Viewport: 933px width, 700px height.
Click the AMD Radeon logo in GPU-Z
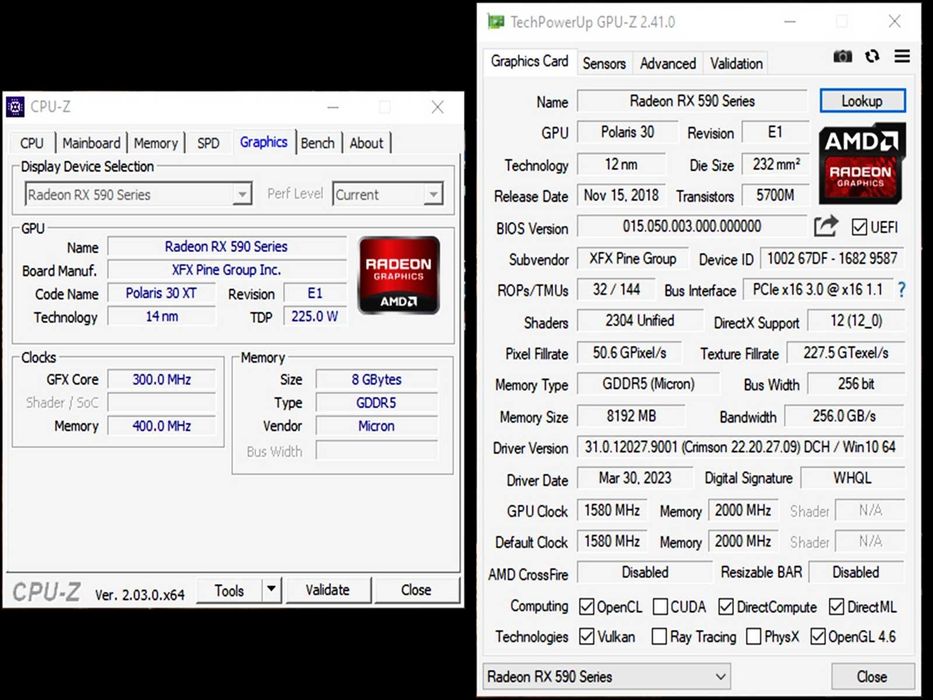tap(862, 163)
